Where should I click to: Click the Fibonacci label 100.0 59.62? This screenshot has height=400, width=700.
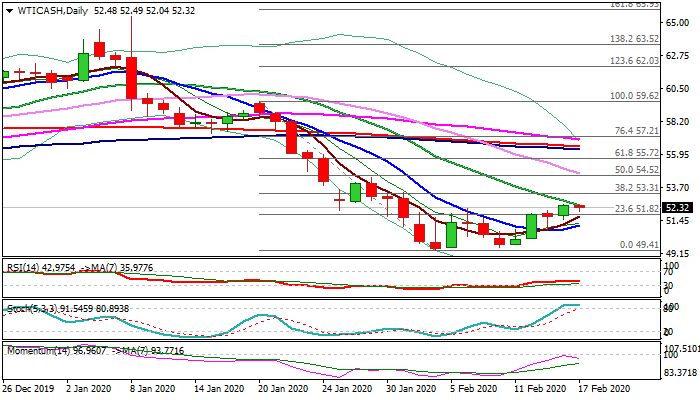(x=634, y=96)
